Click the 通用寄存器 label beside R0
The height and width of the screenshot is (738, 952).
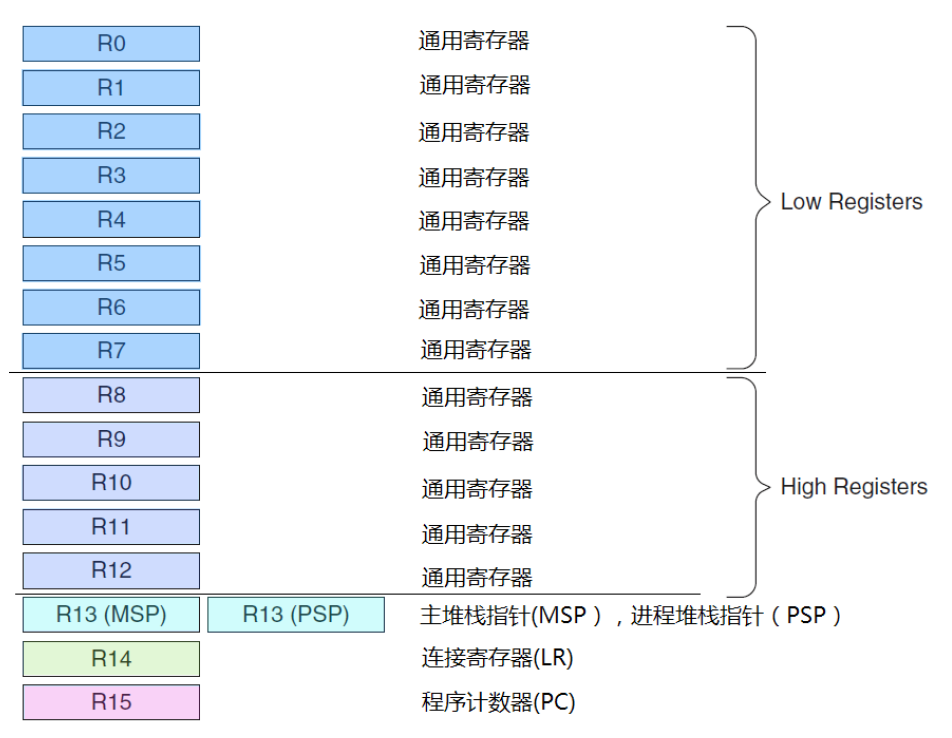[x=473, y=41]
